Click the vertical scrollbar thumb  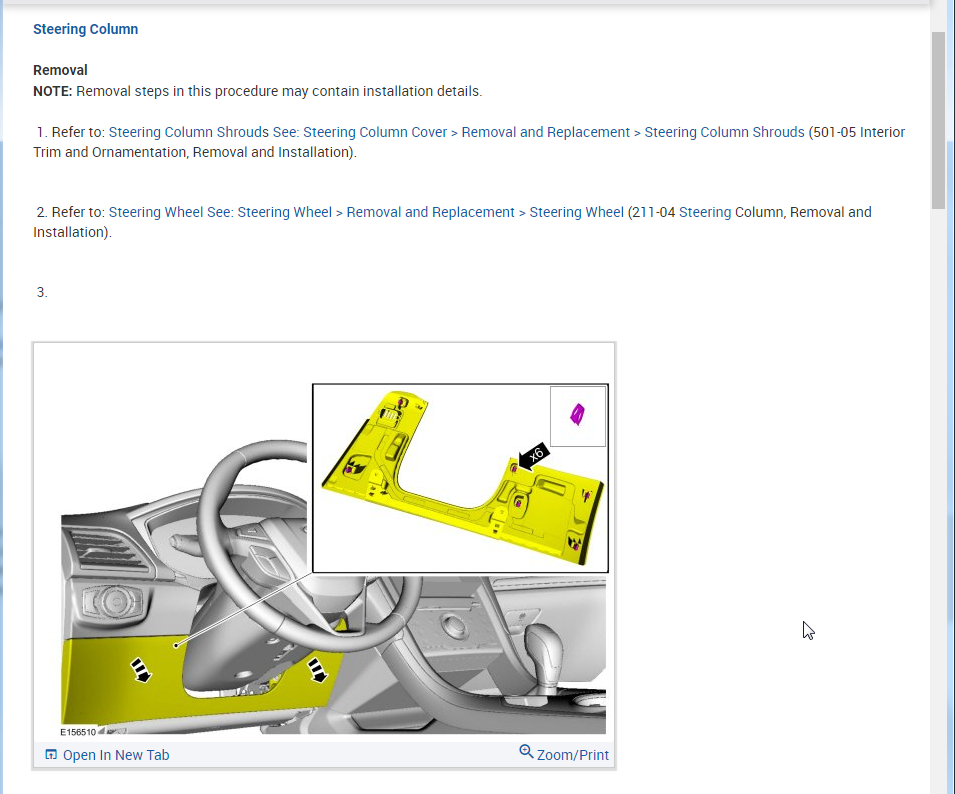938,121
